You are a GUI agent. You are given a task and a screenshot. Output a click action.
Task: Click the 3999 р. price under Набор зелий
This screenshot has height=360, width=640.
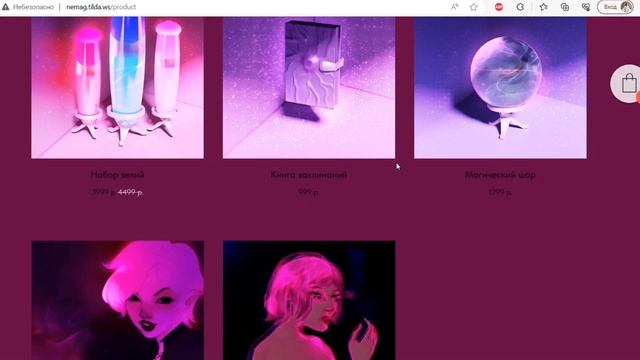(104, 192)
